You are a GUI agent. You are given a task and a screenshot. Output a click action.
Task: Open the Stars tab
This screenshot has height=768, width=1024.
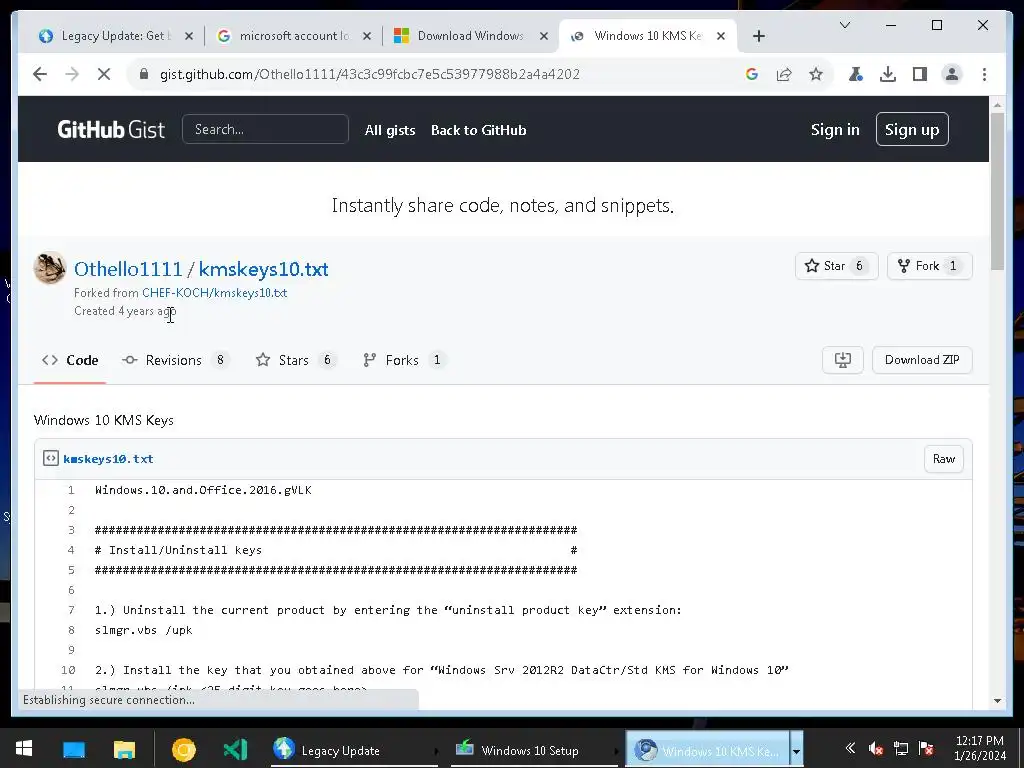pyautogui.click(x=295, y=360)
